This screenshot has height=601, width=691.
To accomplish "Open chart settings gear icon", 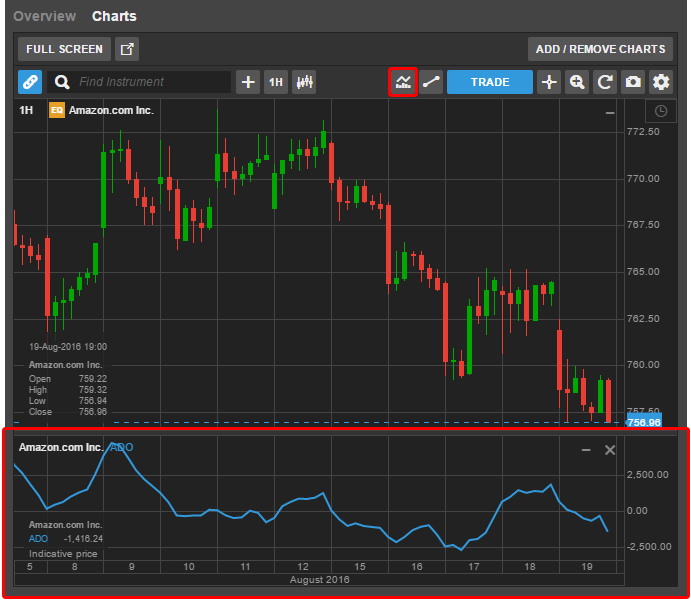I will pyautogui.click(x=661, y=82).
